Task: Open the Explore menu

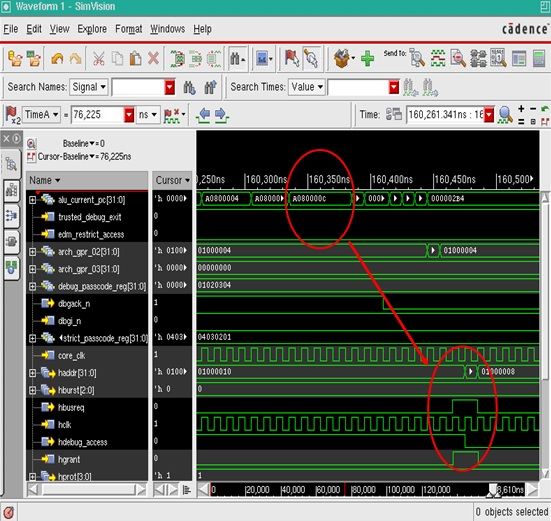Action: (92, 29)
